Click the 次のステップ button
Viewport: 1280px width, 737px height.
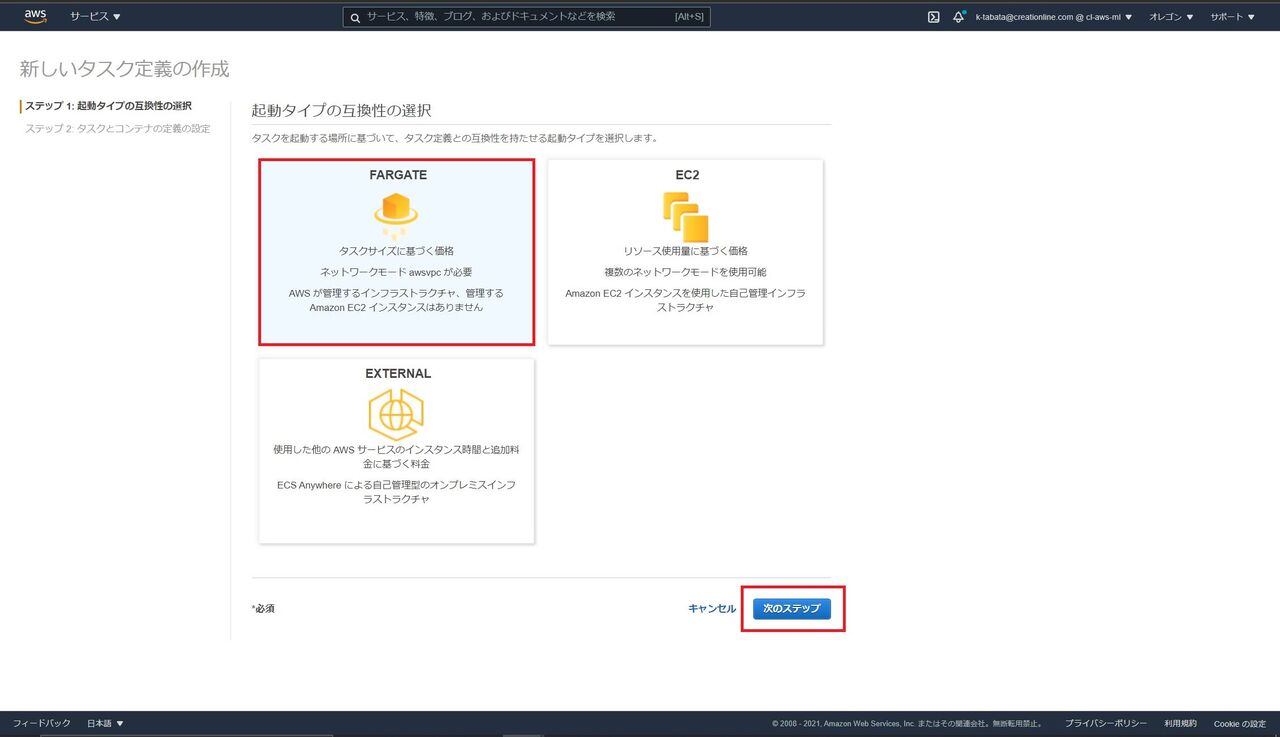[792, 608]
